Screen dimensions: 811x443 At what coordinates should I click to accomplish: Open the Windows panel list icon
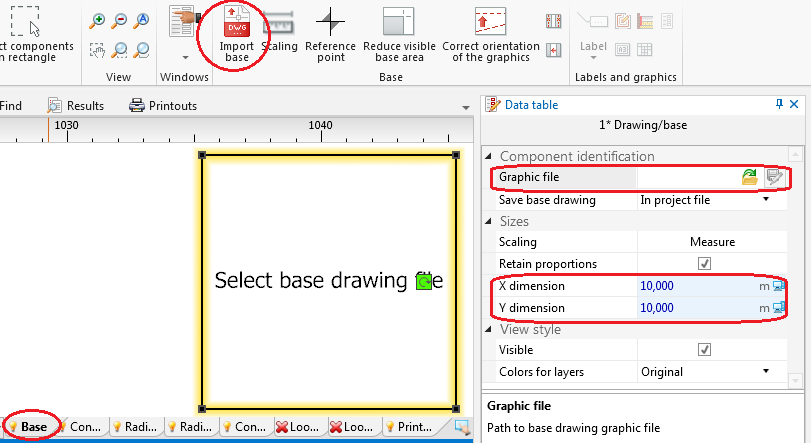click(x=184, y=22)
